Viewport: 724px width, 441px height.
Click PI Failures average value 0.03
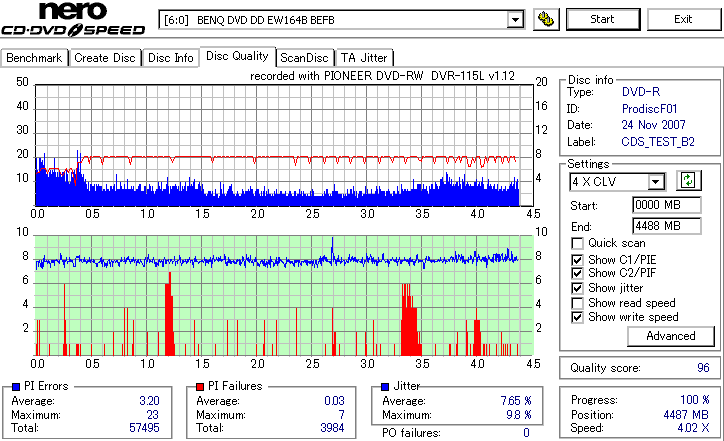tap(334, 401)
